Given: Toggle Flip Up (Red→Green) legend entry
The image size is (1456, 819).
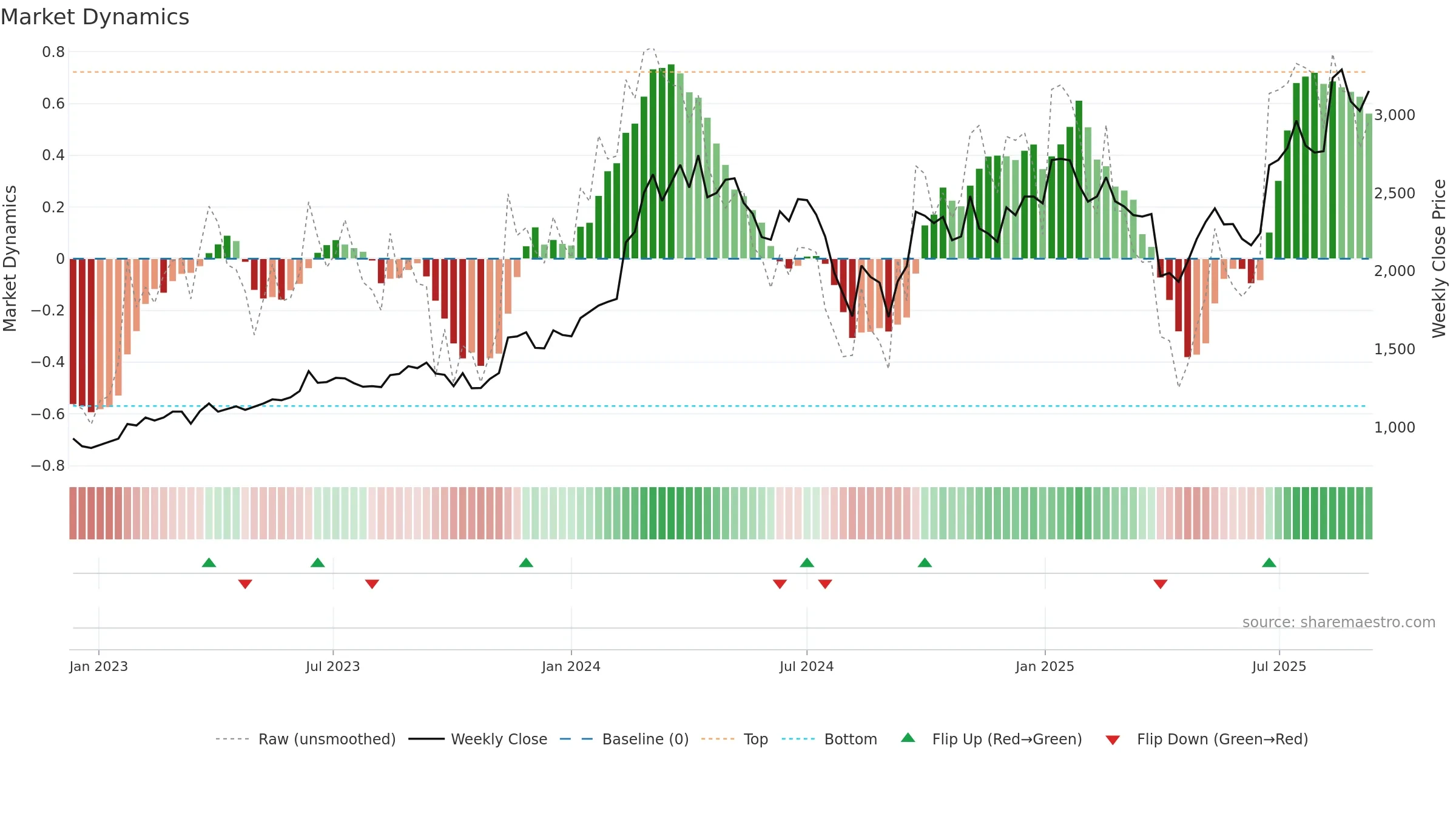Looking at the screenshot, I should coord(991,739).
